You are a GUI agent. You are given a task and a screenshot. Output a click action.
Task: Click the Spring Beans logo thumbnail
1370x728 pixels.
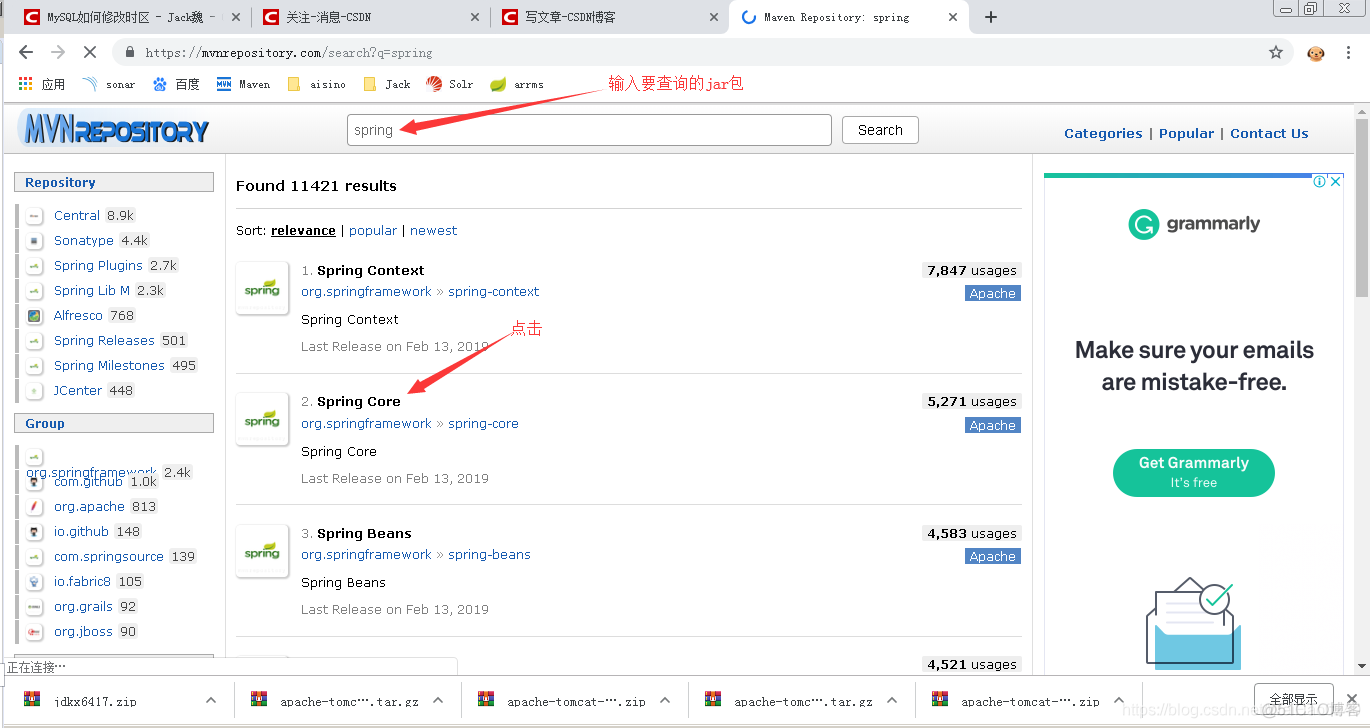click(262, 551)
